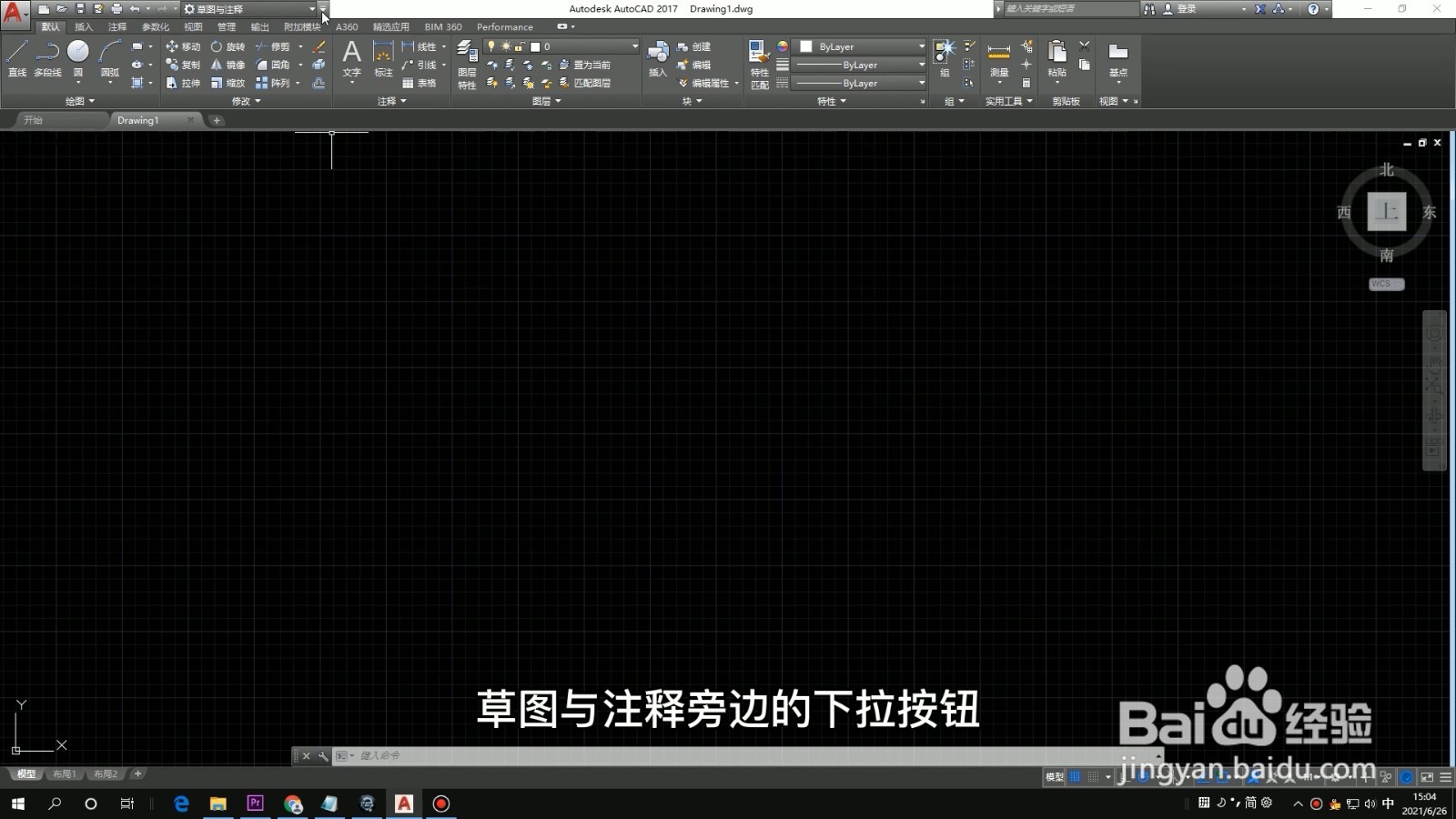Toggle clean screen mode in status bar
This screenshot has width=1456, height=819.
point(1427,777)
